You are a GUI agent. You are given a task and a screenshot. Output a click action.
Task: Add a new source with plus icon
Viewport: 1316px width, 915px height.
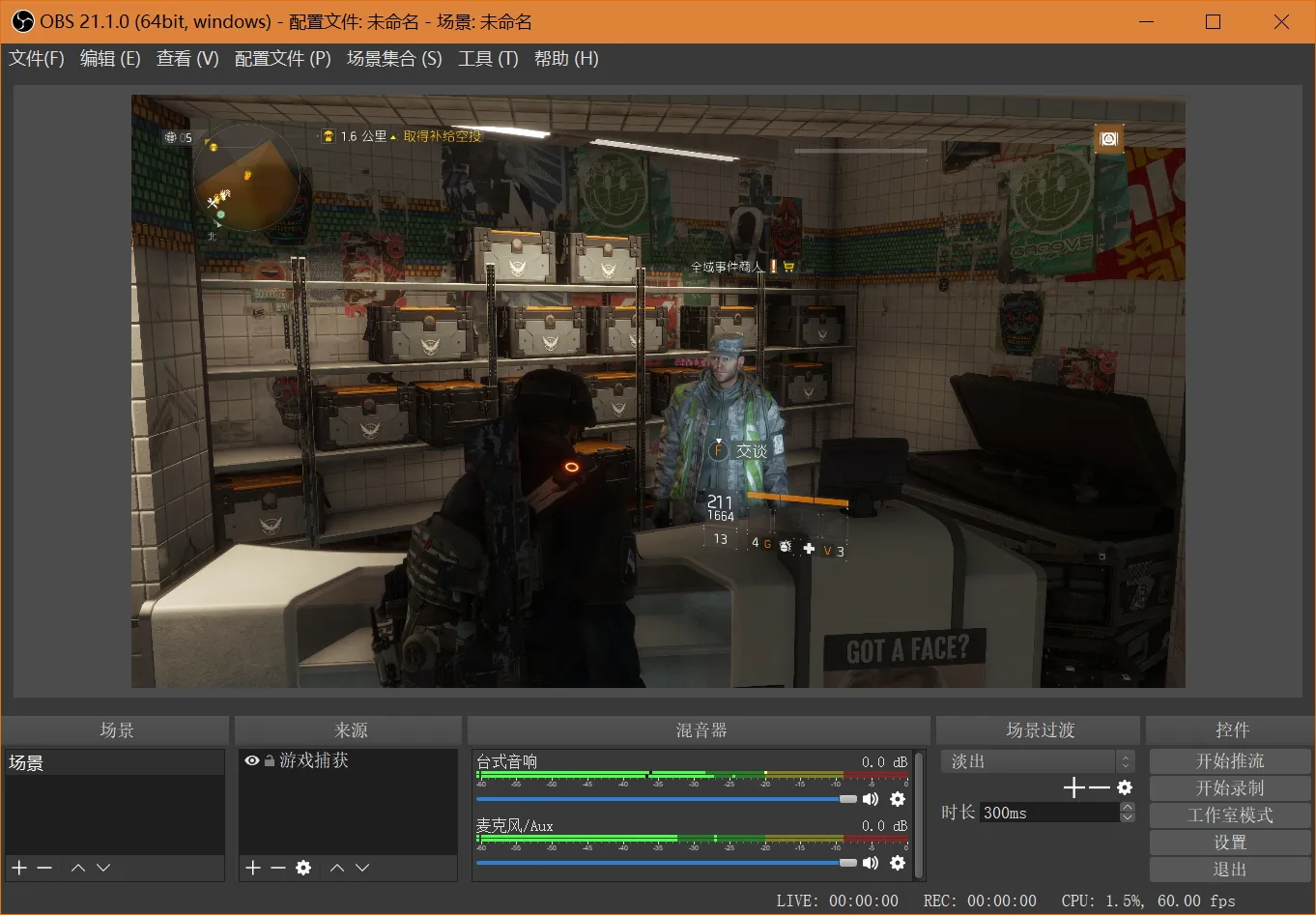point(253,868)
